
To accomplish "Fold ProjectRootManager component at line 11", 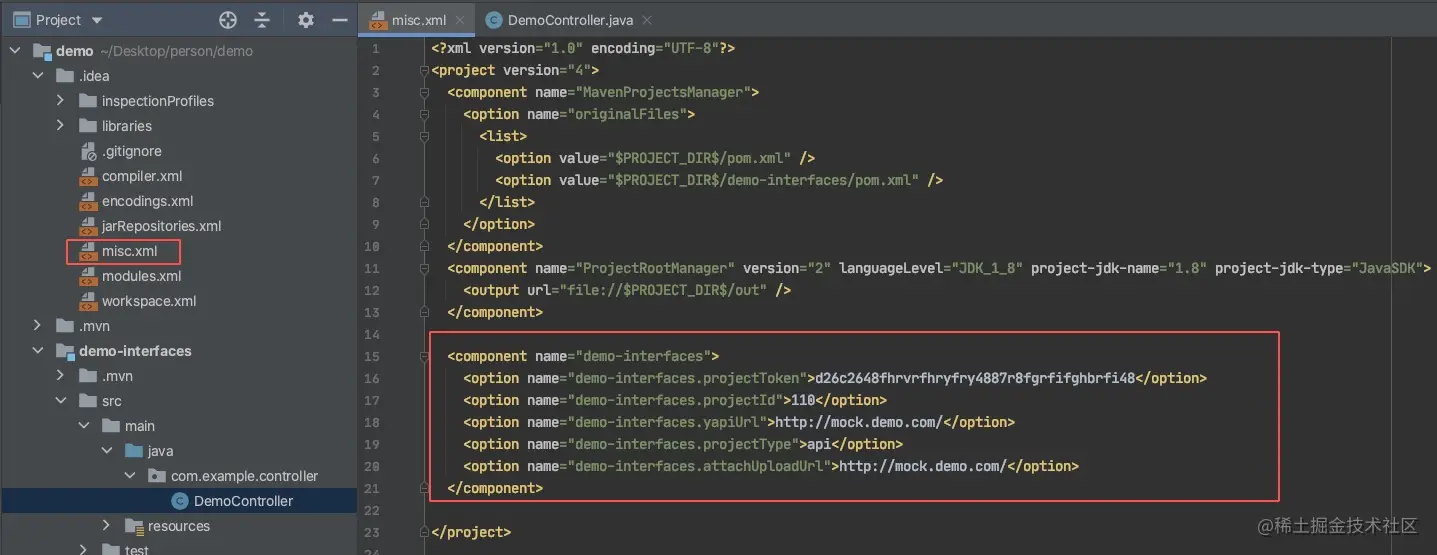I will coord(424,268).
